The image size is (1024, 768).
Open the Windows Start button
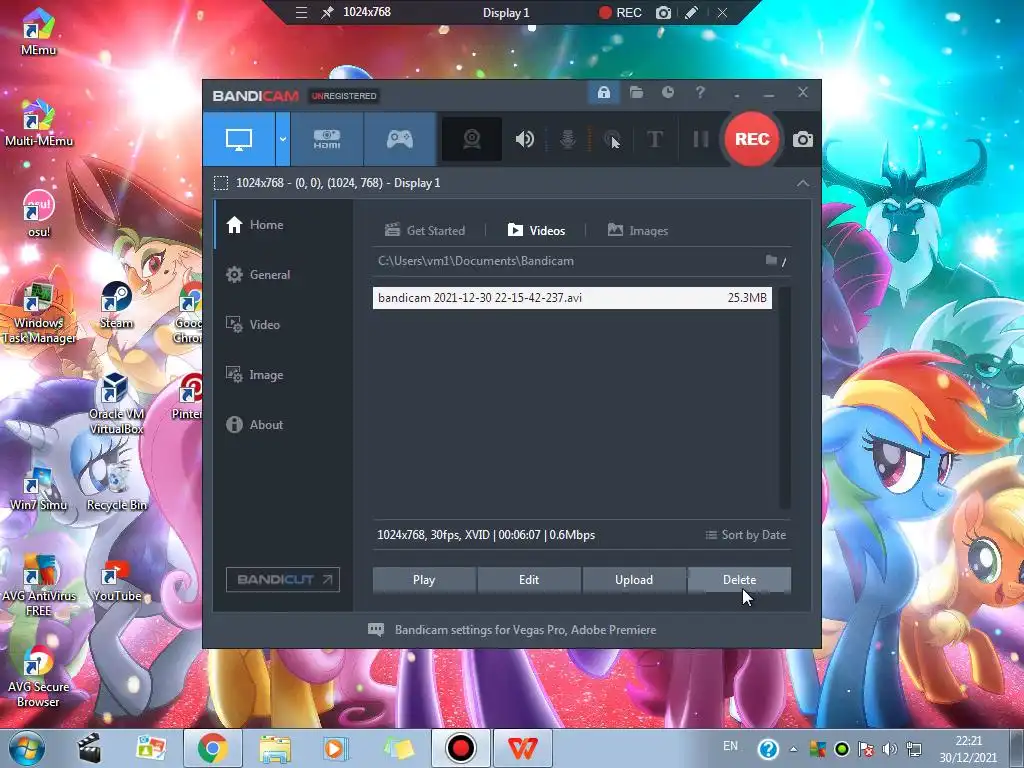click(x=26, y=748)
